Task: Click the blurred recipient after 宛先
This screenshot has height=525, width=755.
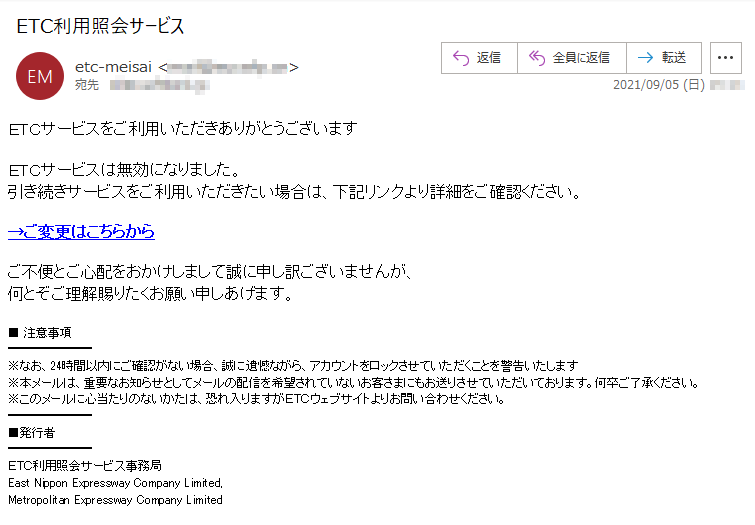Action: 159,86
